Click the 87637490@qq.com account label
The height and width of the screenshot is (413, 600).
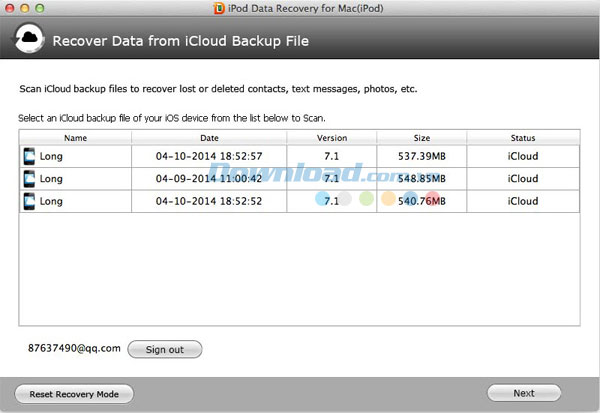pyautogui.click(x=74, y=348)
